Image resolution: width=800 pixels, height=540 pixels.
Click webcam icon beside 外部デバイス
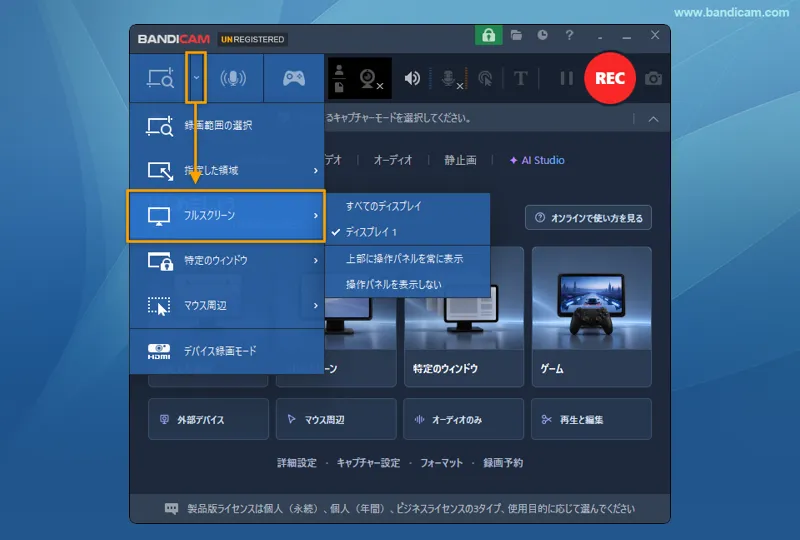click(x=164, y=420)
